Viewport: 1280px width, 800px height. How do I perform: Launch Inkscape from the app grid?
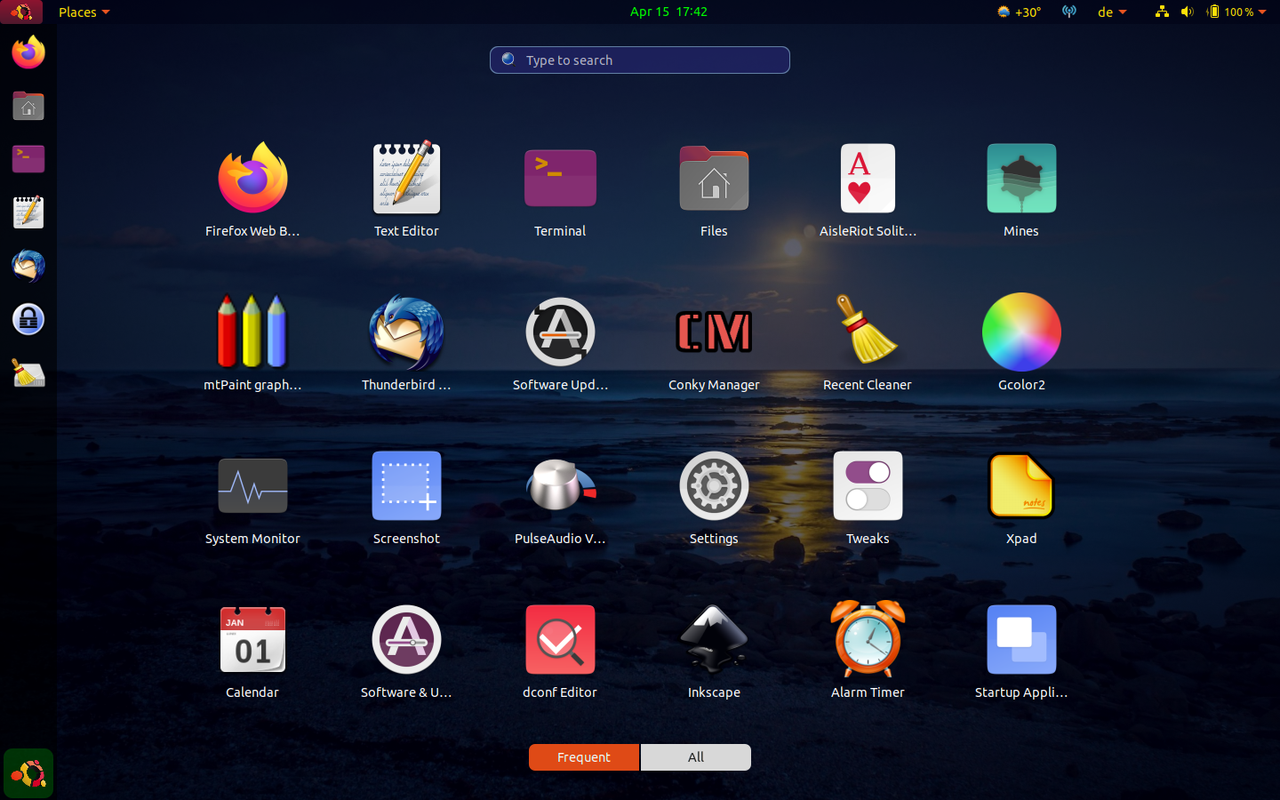pyautogui.click(x=713, y=640)
